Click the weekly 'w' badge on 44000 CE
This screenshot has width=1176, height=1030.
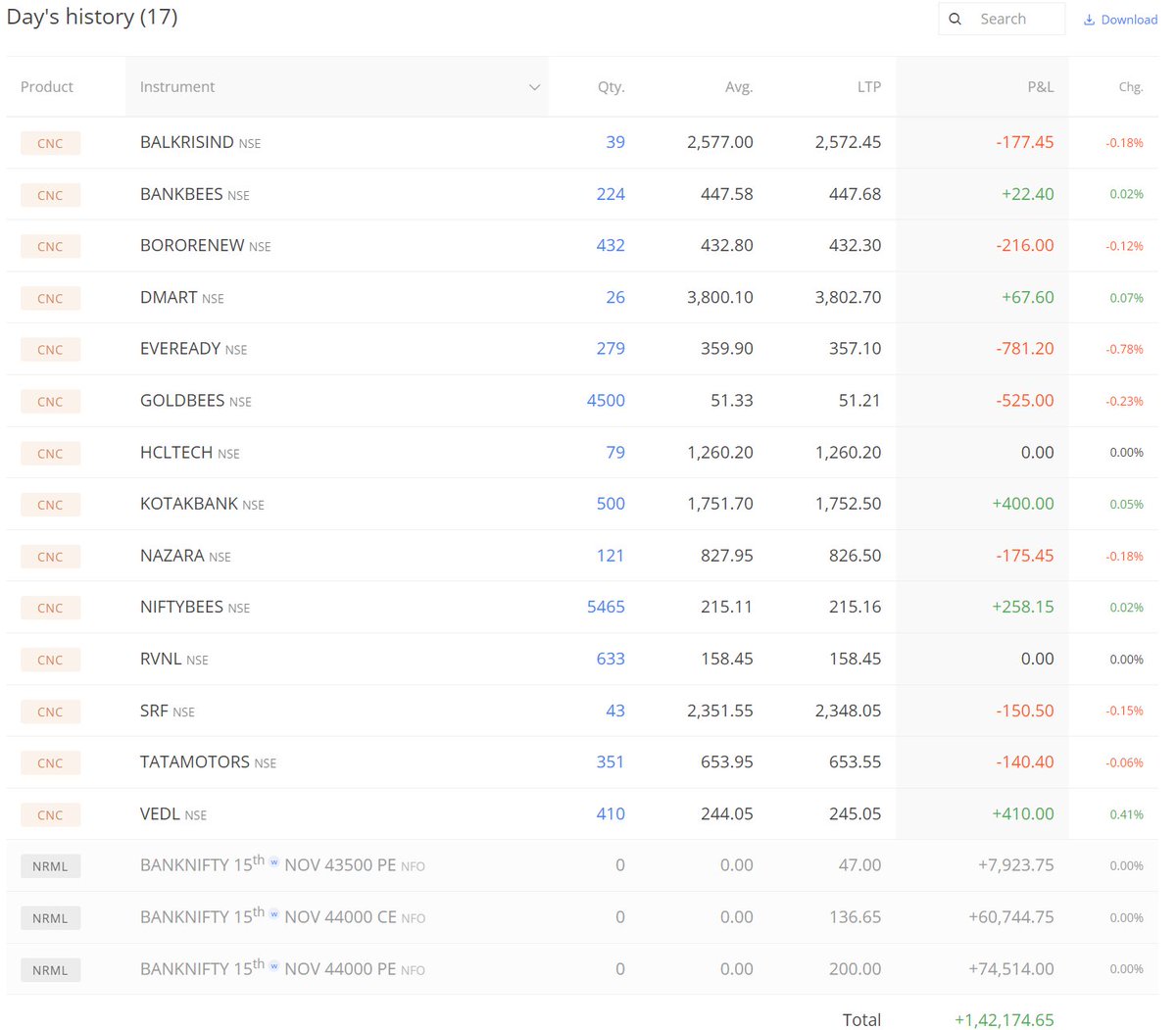click(274, 915)
